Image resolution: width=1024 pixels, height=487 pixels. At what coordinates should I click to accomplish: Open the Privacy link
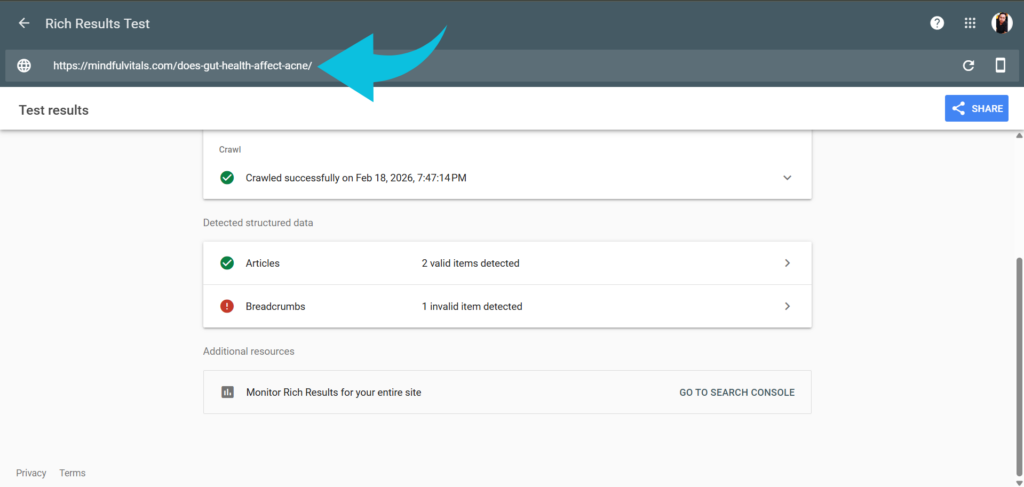pyautogui.click(x=31, y=473)
